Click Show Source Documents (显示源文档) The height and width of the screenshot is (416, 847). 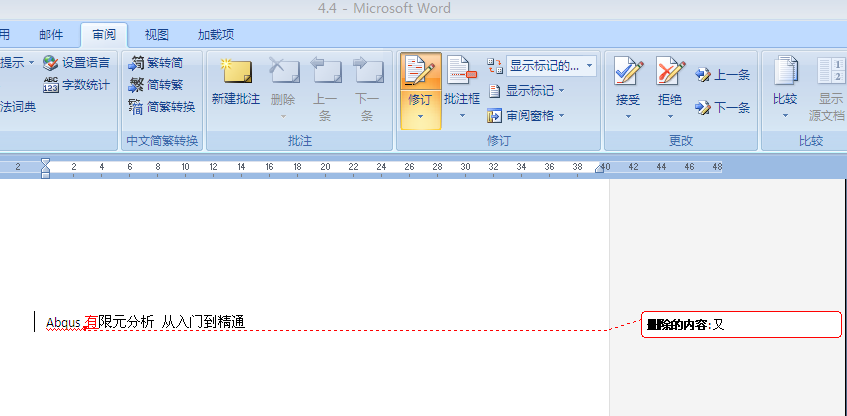click(x=830, y=90)
